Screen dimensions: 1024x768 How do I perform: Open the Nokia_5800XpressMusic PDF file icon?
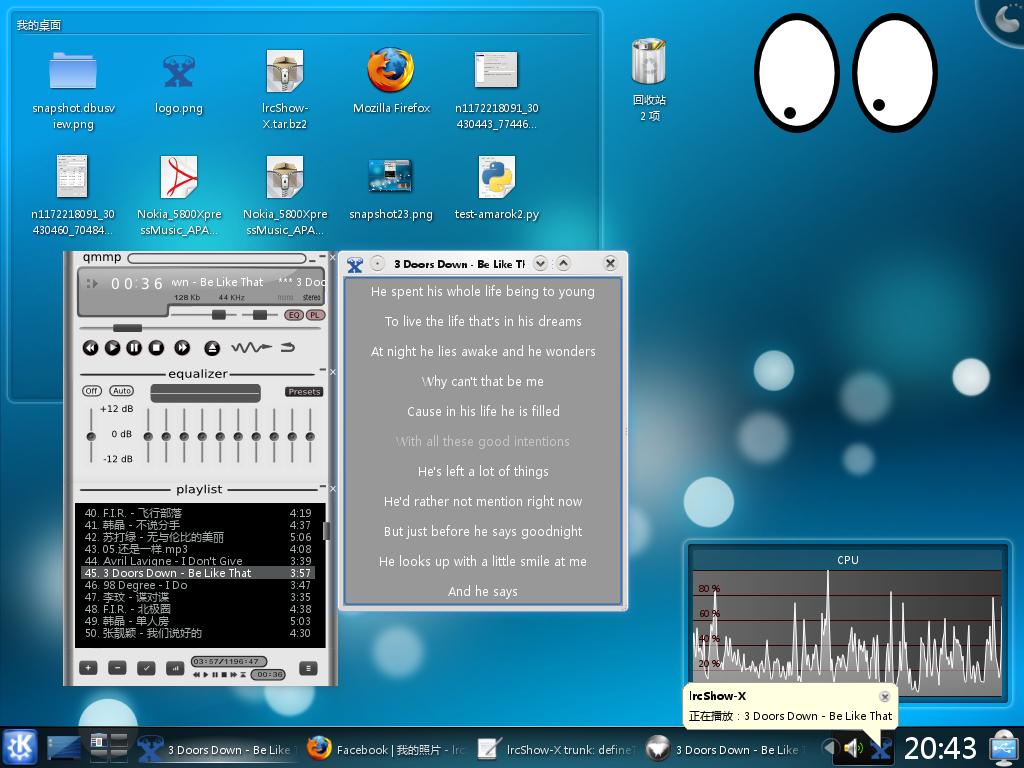coord(179,176)
